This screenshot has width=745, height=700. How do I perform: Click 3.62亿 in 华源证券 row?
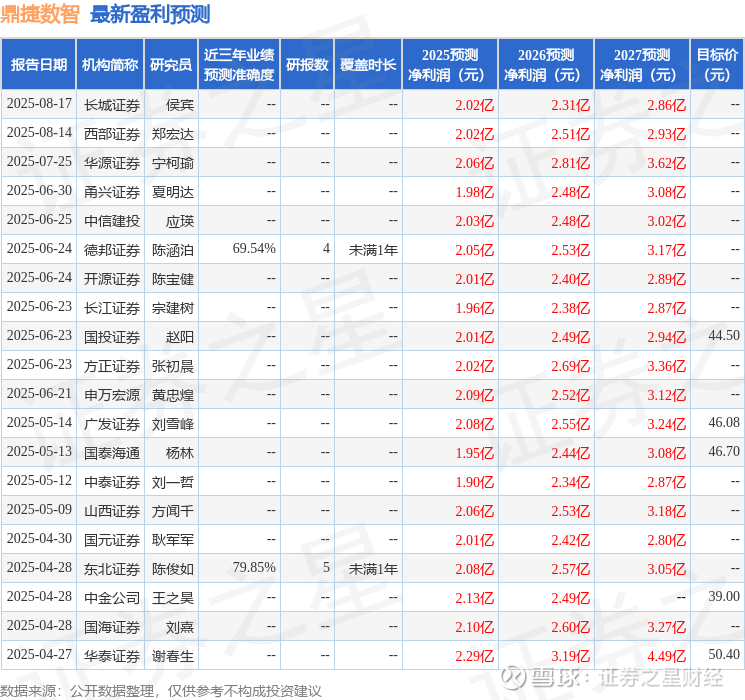666,163
